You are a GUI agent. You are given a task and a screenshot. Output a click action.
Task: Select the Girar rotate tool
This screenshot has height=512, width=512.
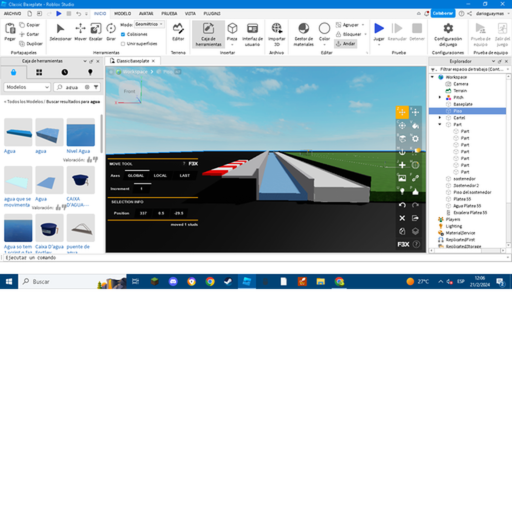pyautogui.click(x=111, y=32)
